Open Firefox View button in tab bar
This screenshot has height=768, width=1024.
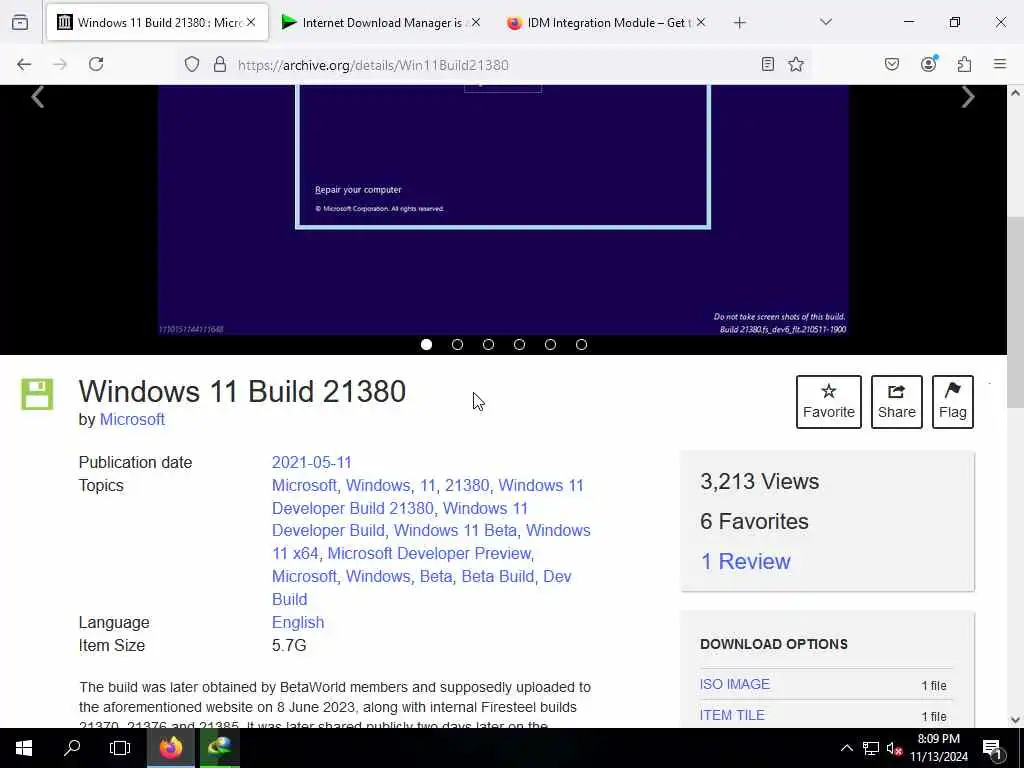[20, 22]
